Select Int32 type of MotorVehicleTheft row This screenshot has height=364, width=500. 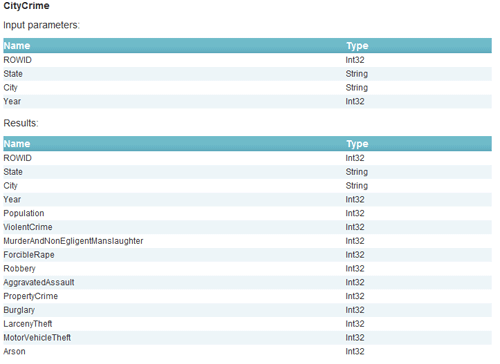355,338
